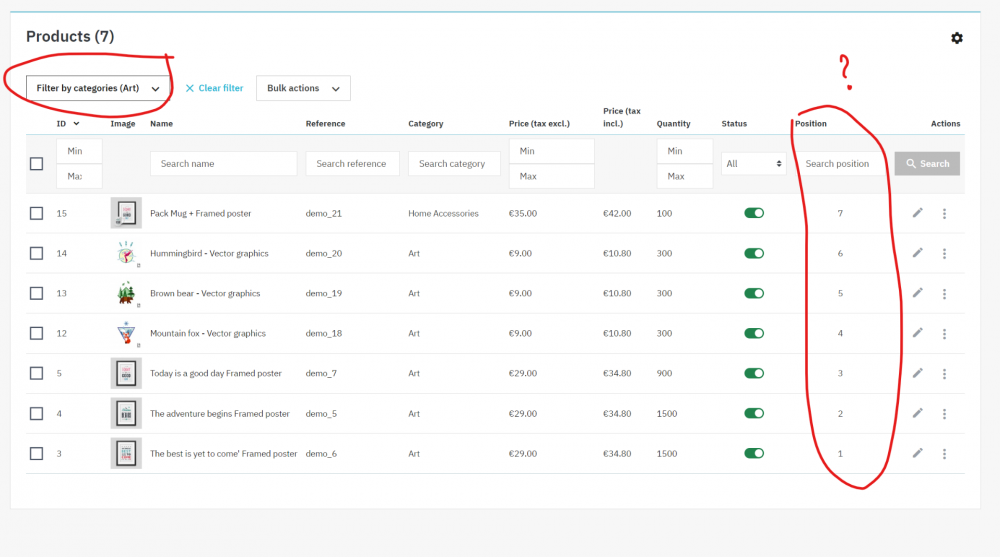Viewport: 1000px width, 557px height.
Task: Sort products by Position column header
Action: [x=811, y=124]
